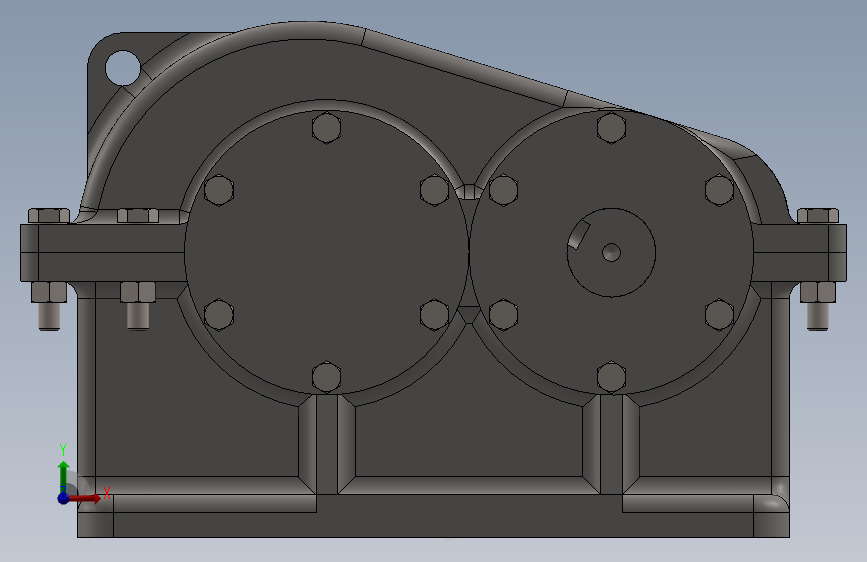The height and width of the screenshot is (562, 867).
Task: Pick the topmost hex bolt on the left bearing cover
Action: [x=326, y=128]
